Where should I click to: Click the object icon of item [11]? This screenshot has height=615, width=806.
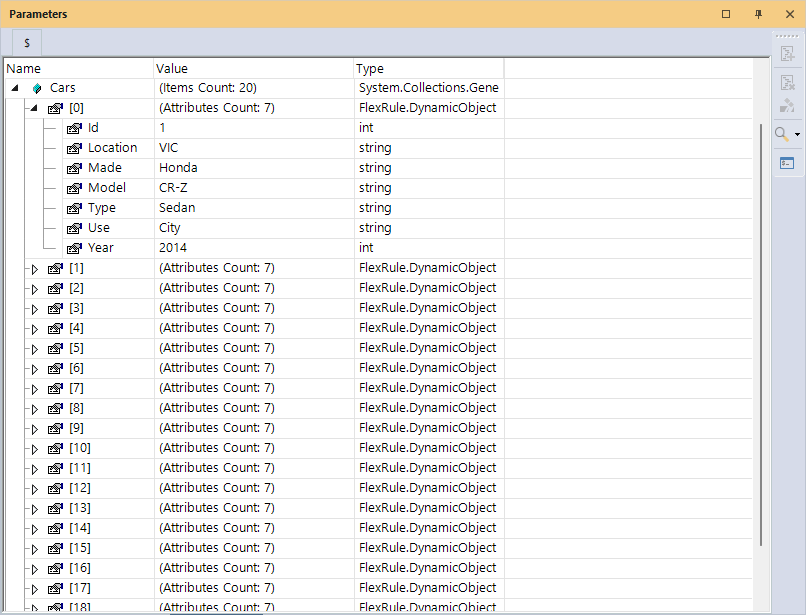56,468
